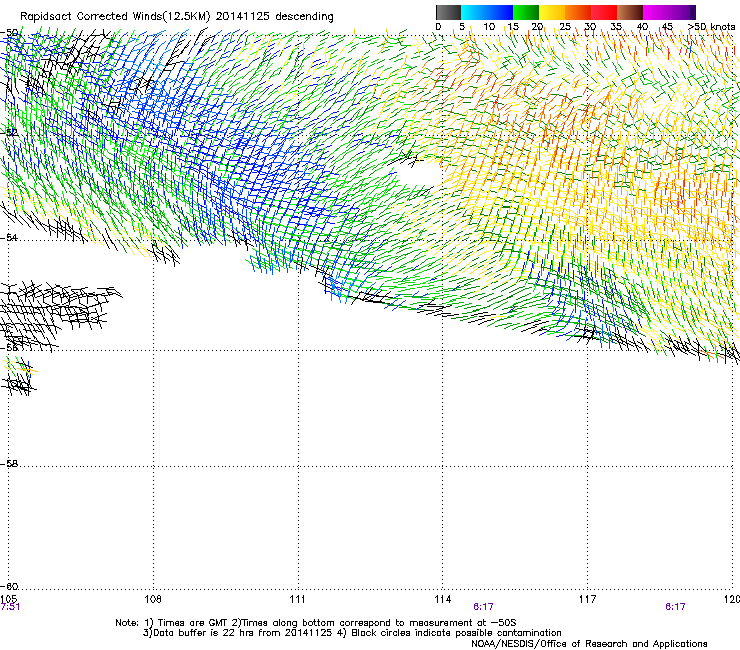Click the '-60' latitude axis label
Viewport: 740px width, 650px height.
[x=10, y=586]
